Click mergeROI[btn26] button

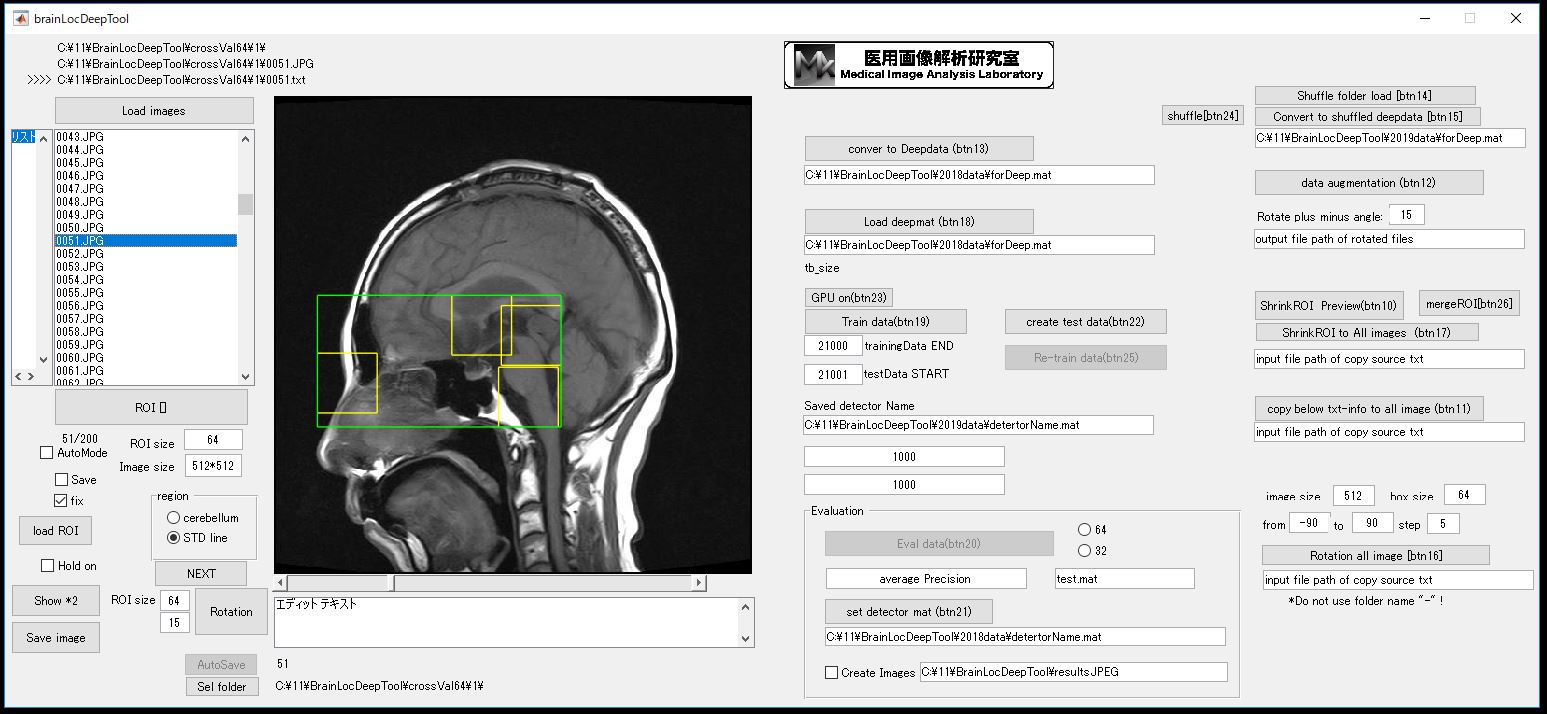click(x=1469, y=304)
